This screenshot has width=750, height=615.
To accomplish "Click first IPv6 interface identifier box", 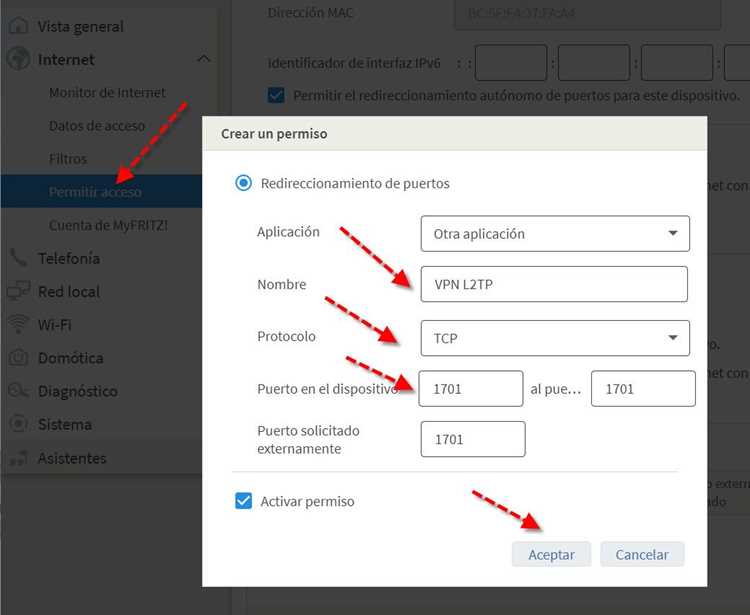I will (x=511, y=63).
